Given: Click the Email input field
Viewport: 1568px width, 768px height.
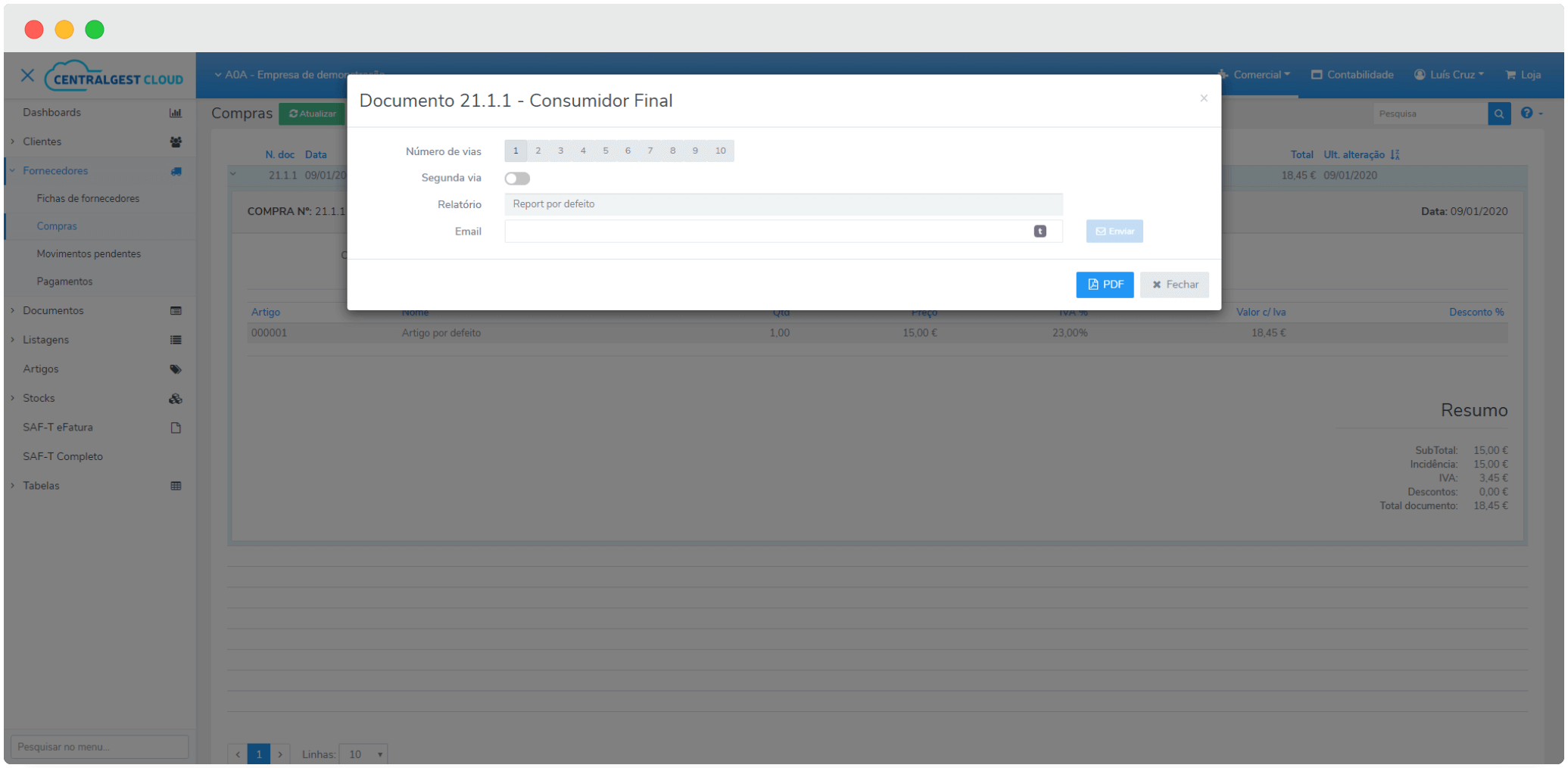Looking at the screenshot, I should [x=784, y=232].
